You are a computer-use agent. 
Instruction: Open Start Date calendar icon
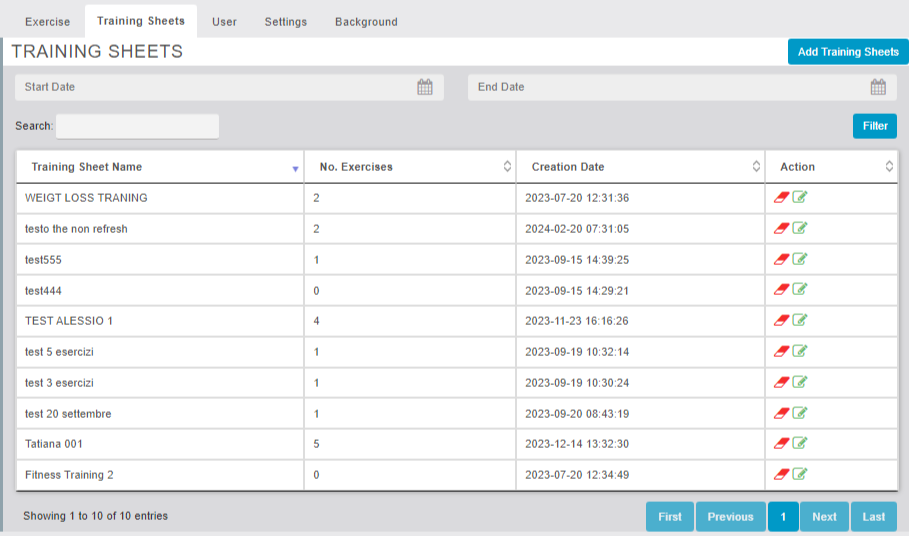point(425,87)
